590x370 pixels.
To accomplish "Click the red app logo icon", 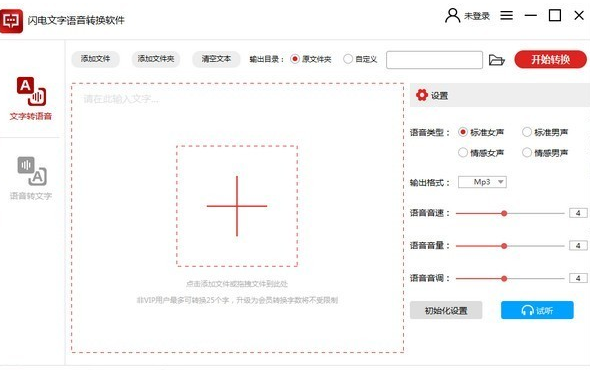I will 11,21.
